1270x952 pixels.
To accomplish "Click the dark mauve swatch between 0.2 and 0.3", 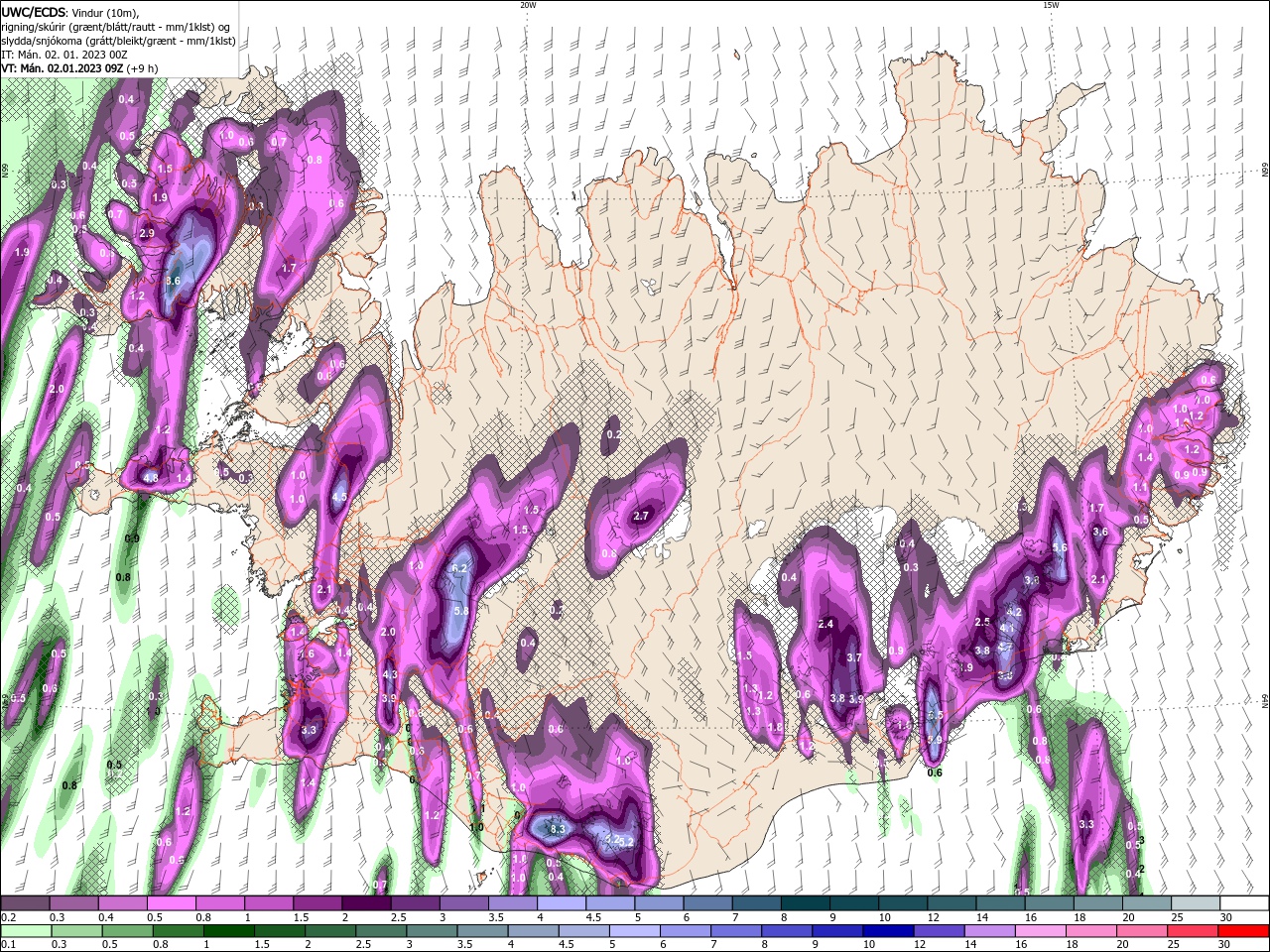I will pos(26,903).
